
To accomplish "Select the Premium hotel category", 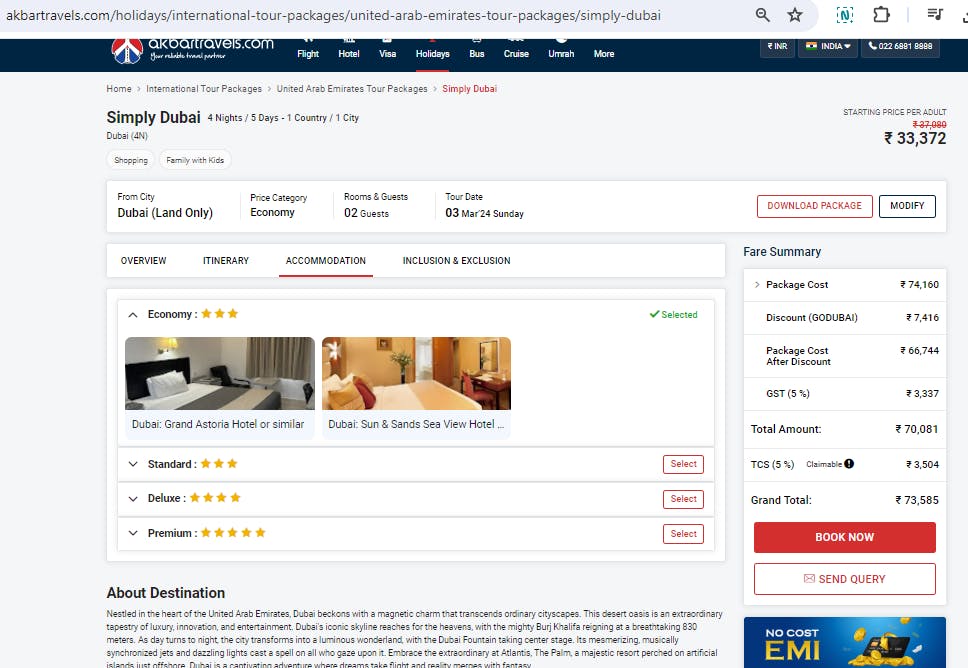I will tap(683, 534).
